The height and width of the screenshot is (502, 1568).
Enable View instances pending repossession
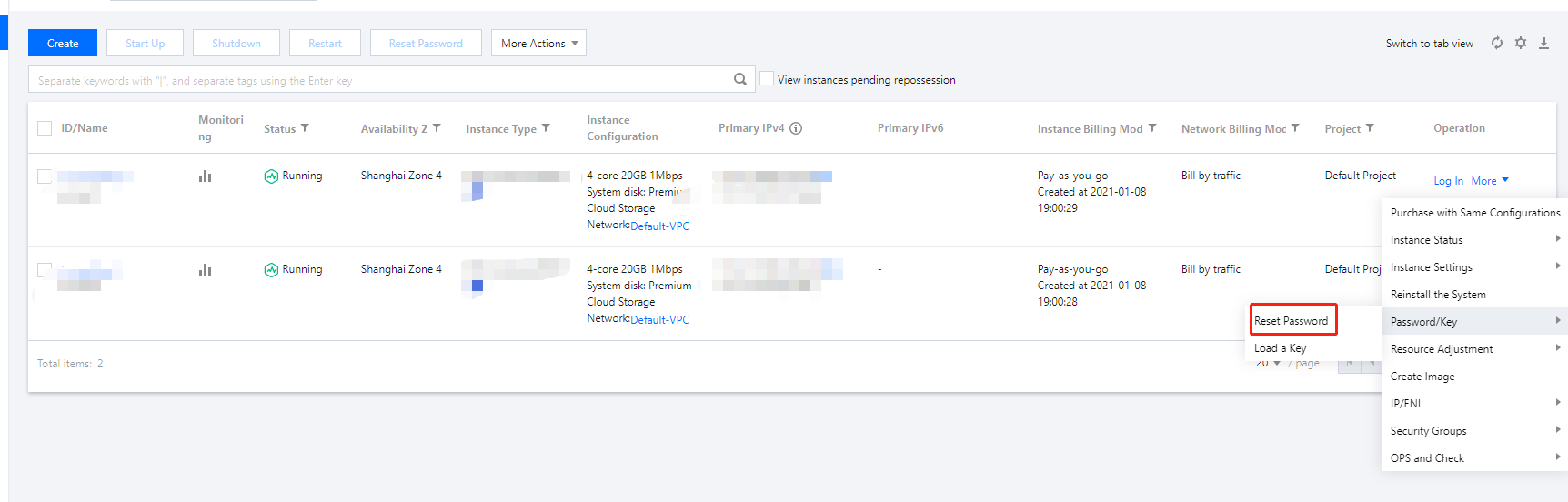point(767,79)
